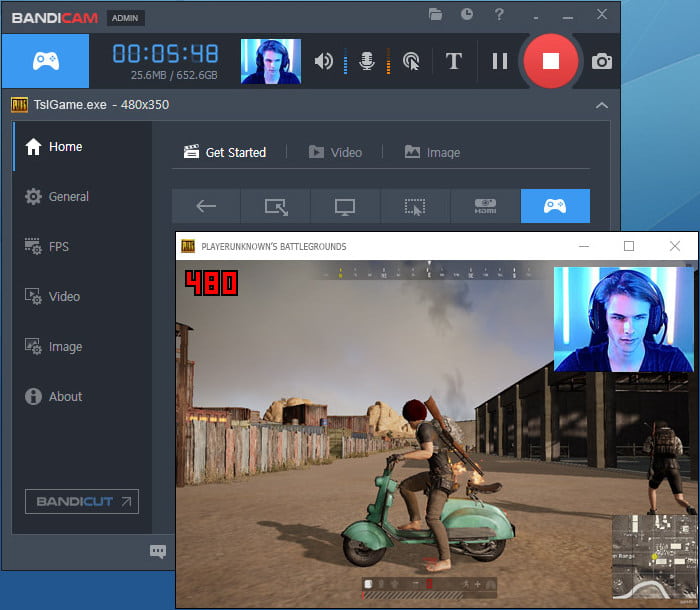Click the BANDICUT link button

[82, 501]
